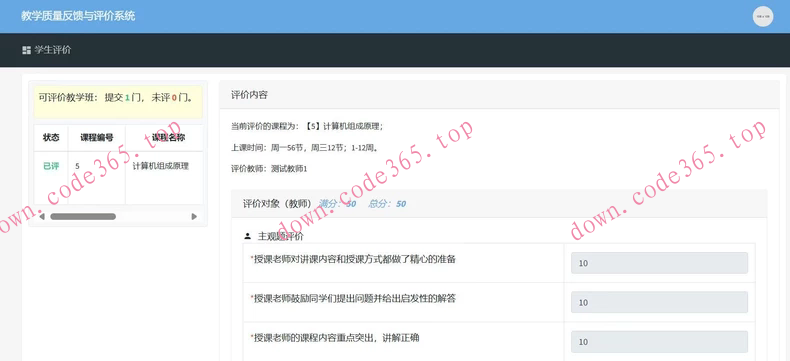Image resolution: width=790 pixels, height=361 pixels.
Task: Click the course table horizontal scrollbar thumb
Action: coord(83,216)
